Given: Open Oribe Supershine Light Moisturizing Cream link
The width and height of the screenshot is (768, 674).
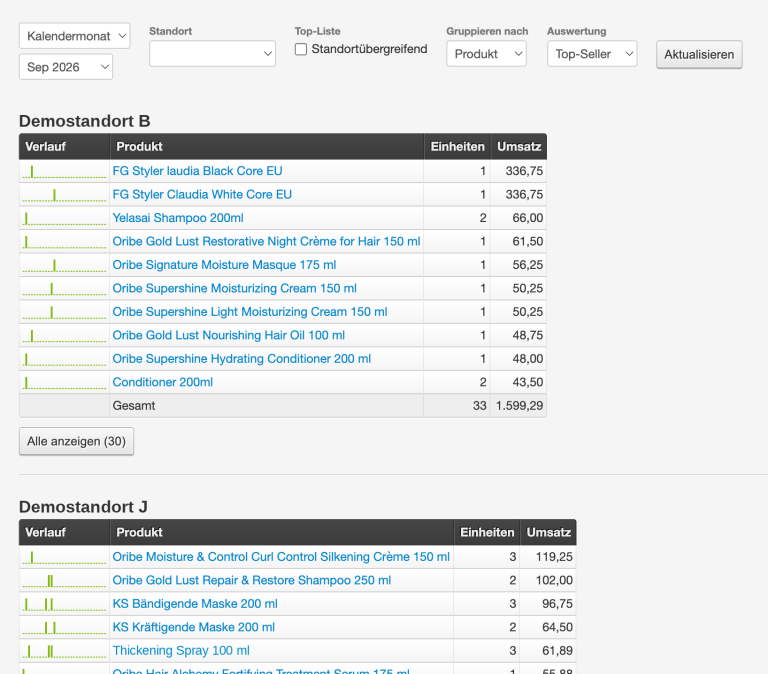Looking at the screenshot, I should pyautogui.click(x=250, y=312).
